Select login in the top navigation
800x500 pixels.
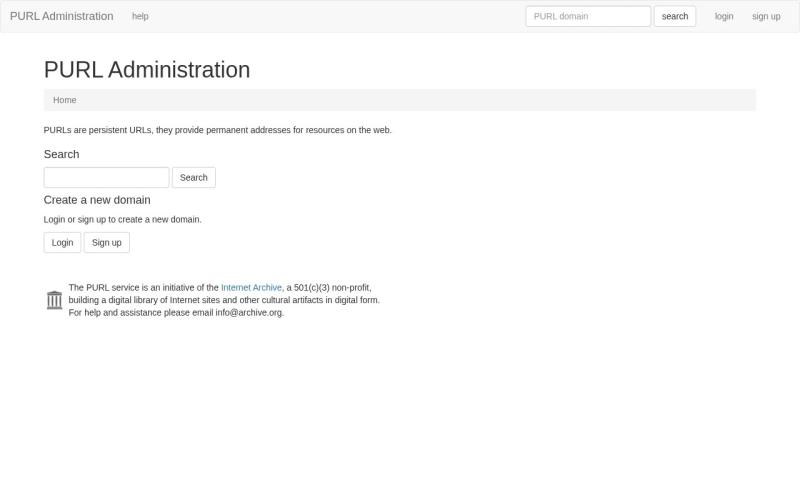pyautogui.click(x=723, y=16)
